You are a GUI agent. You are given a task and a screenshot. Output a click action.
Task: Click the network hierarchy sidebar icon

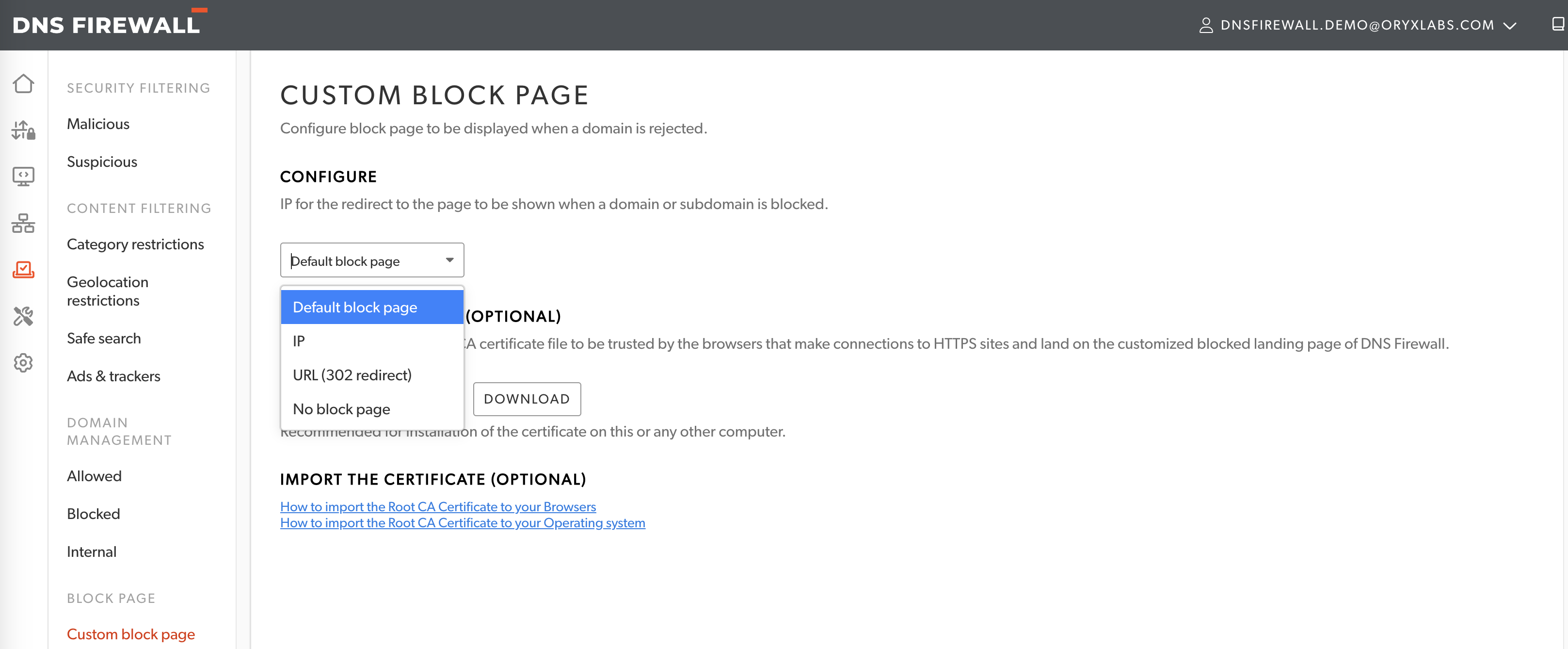[23, 224]
